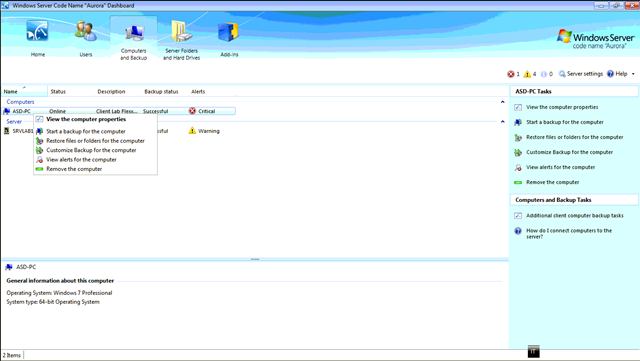
Task: Click the warning alerts yellow triangle in header
Action: coord(527,74)
